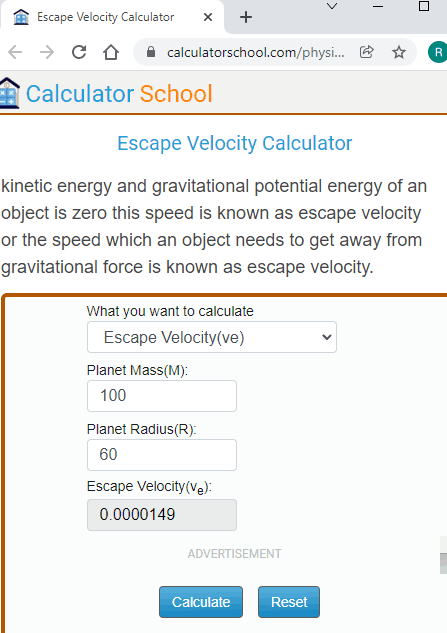The image size is (447, 633).
Task: Share this page via share icon
Action: (367, 52)
